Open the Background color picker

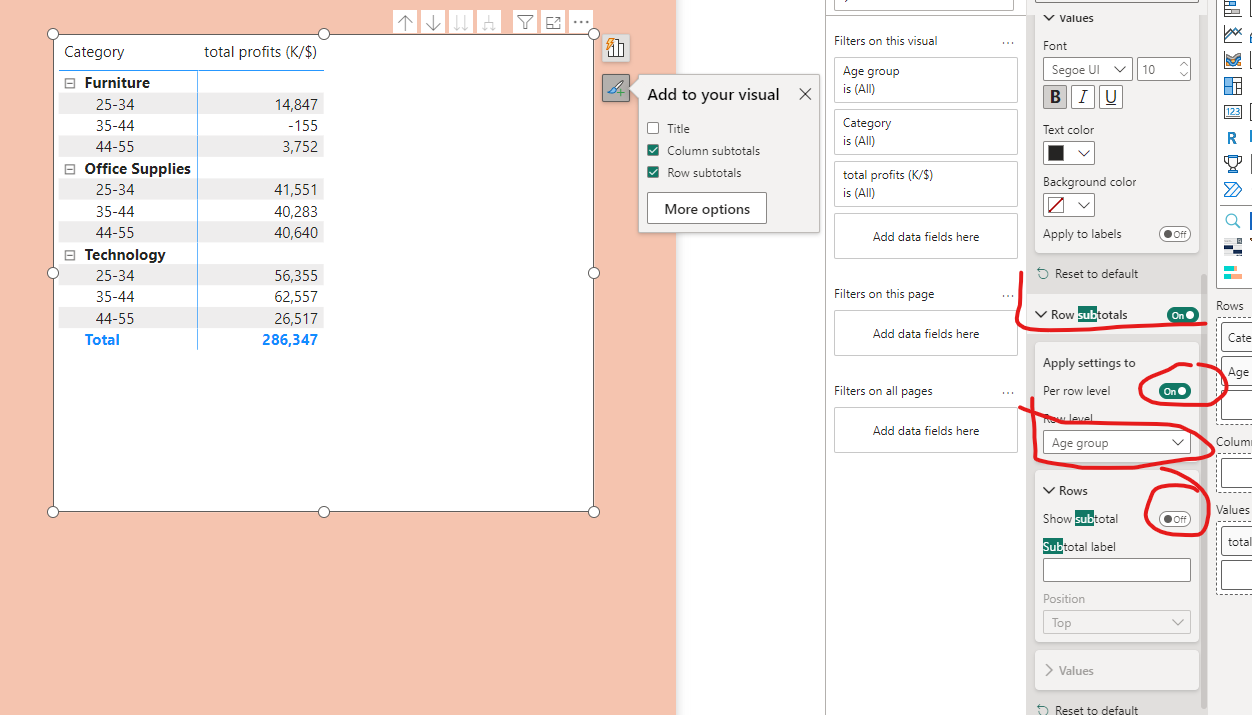[x=1069, y=205]
